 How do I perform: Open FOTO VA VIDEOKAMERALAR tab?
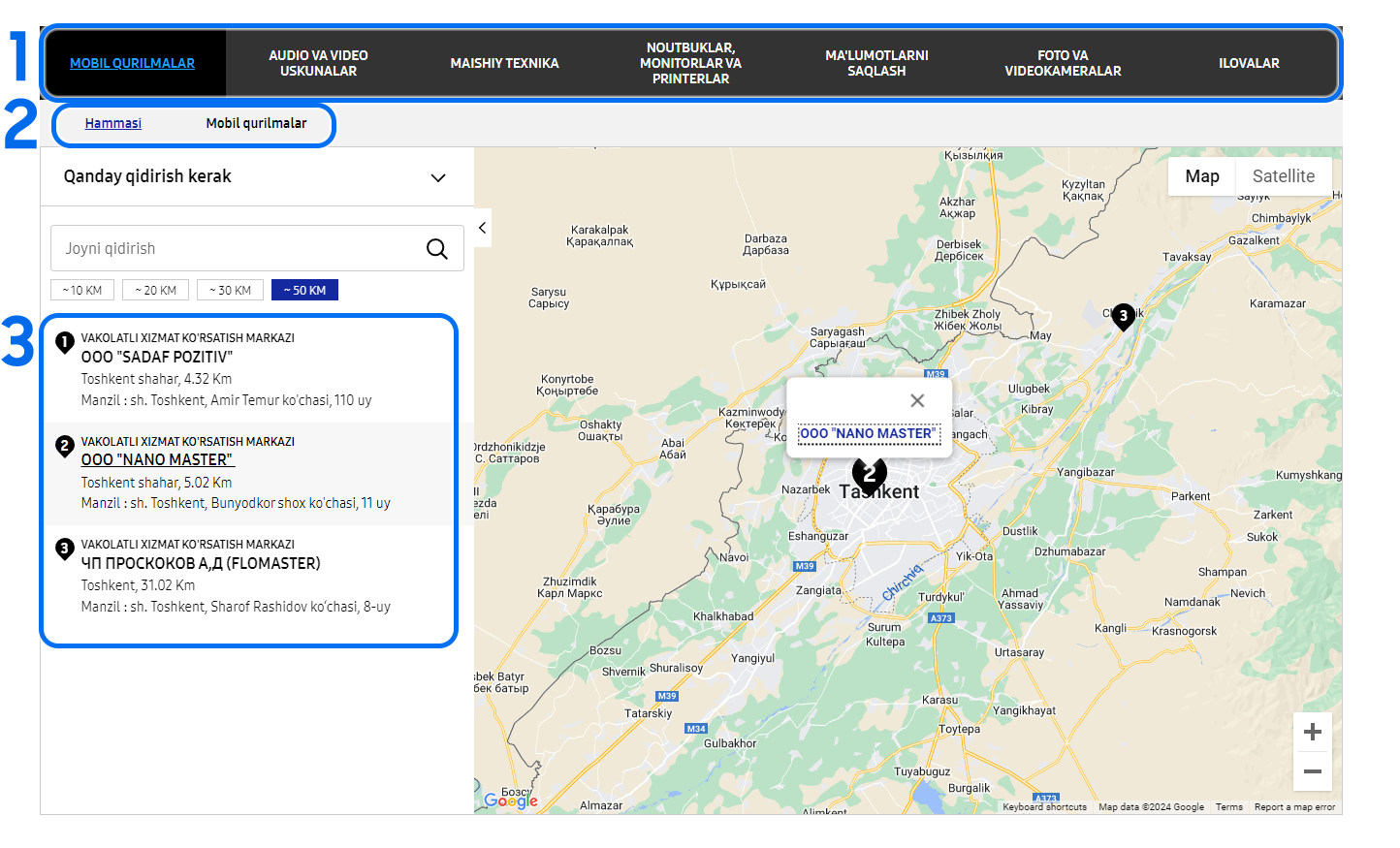pos(1064,63)
